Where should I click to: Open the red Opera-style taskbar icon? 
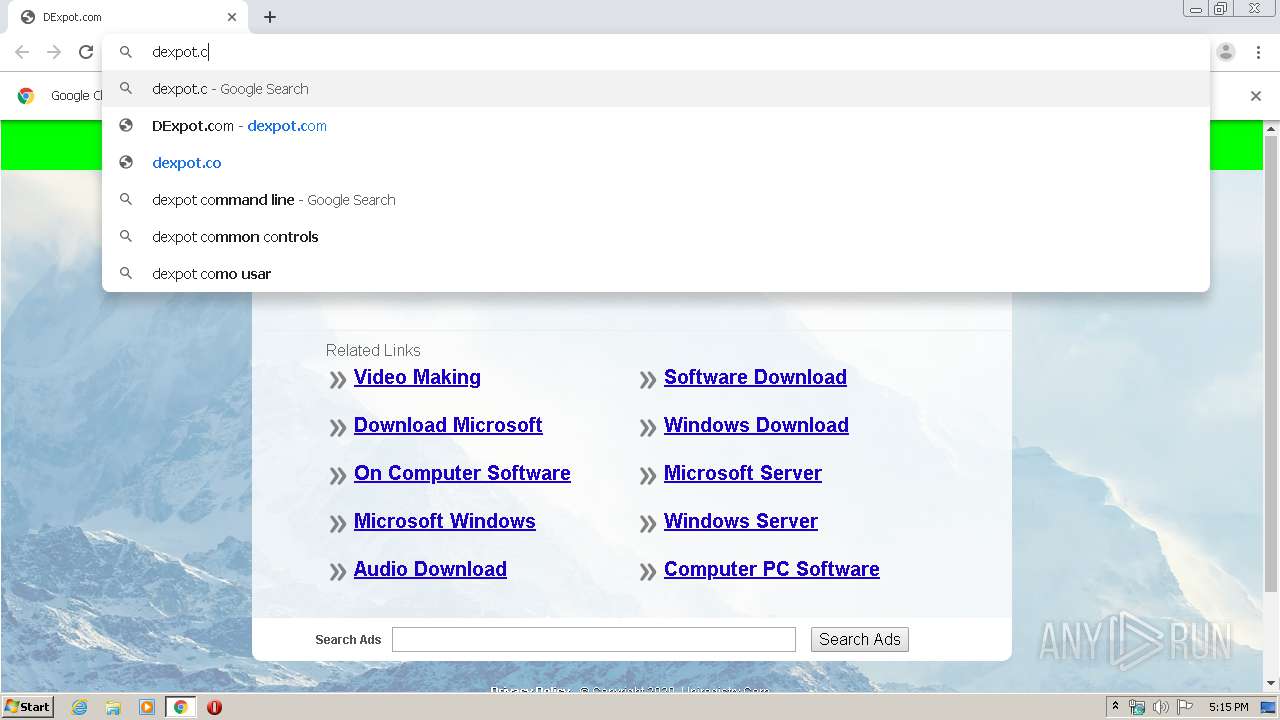[x=214, y=707]
